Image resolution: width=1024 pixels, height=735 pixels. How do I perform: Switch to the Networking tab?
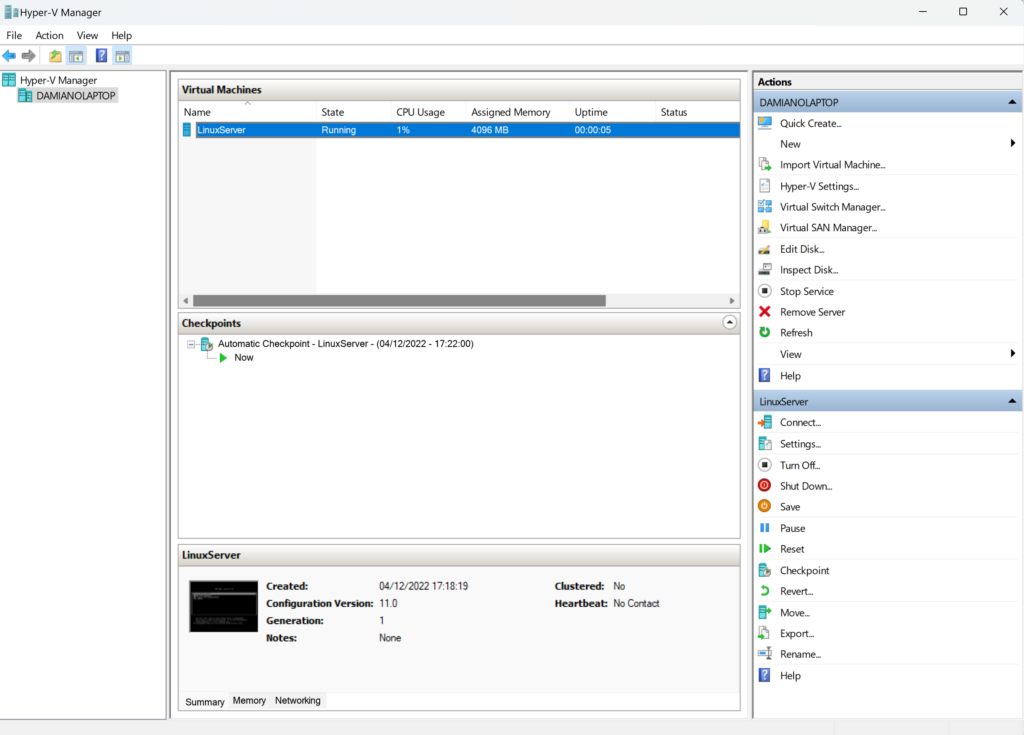(x=298, y=701)
